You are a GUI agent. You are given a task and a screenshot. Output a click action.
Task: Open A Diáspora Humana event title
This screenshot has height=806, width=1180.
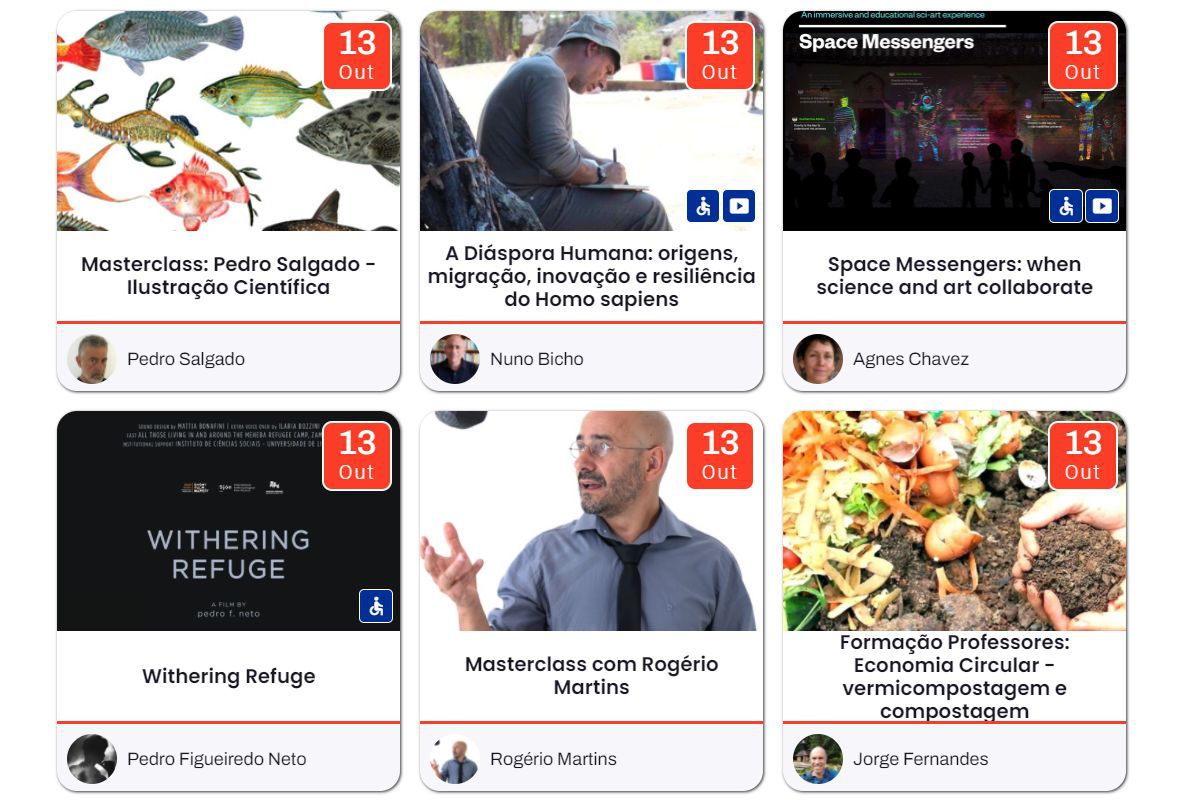[592, 275]
